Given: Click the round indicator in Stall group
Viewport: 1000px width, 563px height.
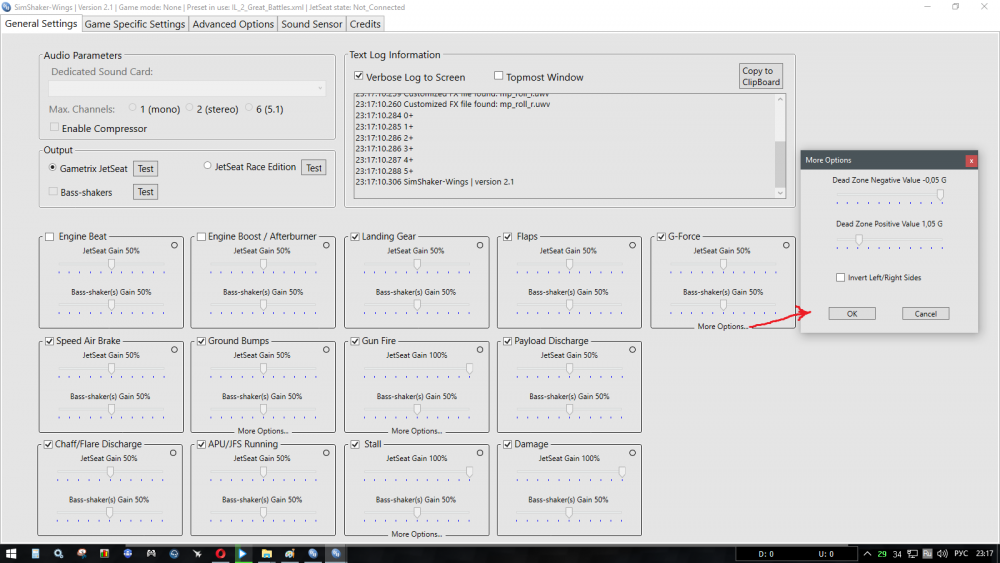Looking at the screenshot, I should [480, 453].
